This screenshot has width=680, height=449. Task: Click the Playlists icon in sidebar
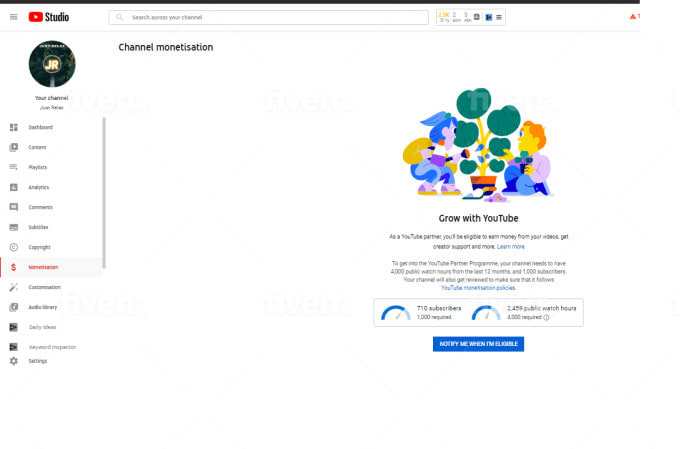[x=14, y=167]
